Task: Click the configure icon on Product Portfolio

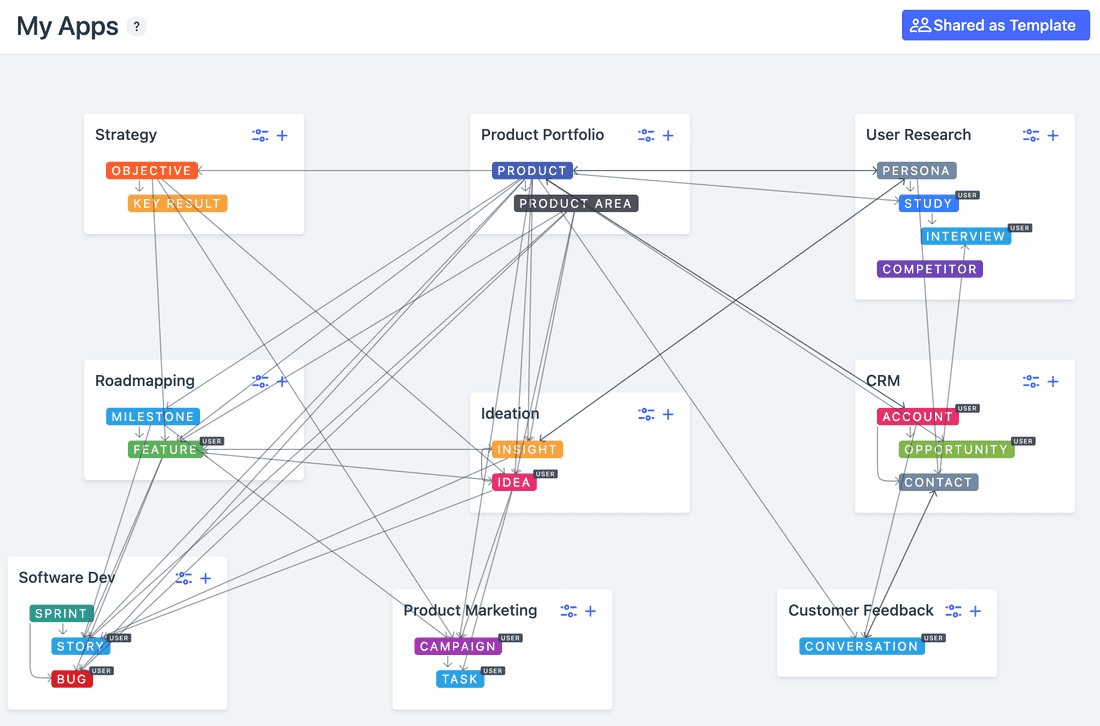Action: [x=648, y=135]
